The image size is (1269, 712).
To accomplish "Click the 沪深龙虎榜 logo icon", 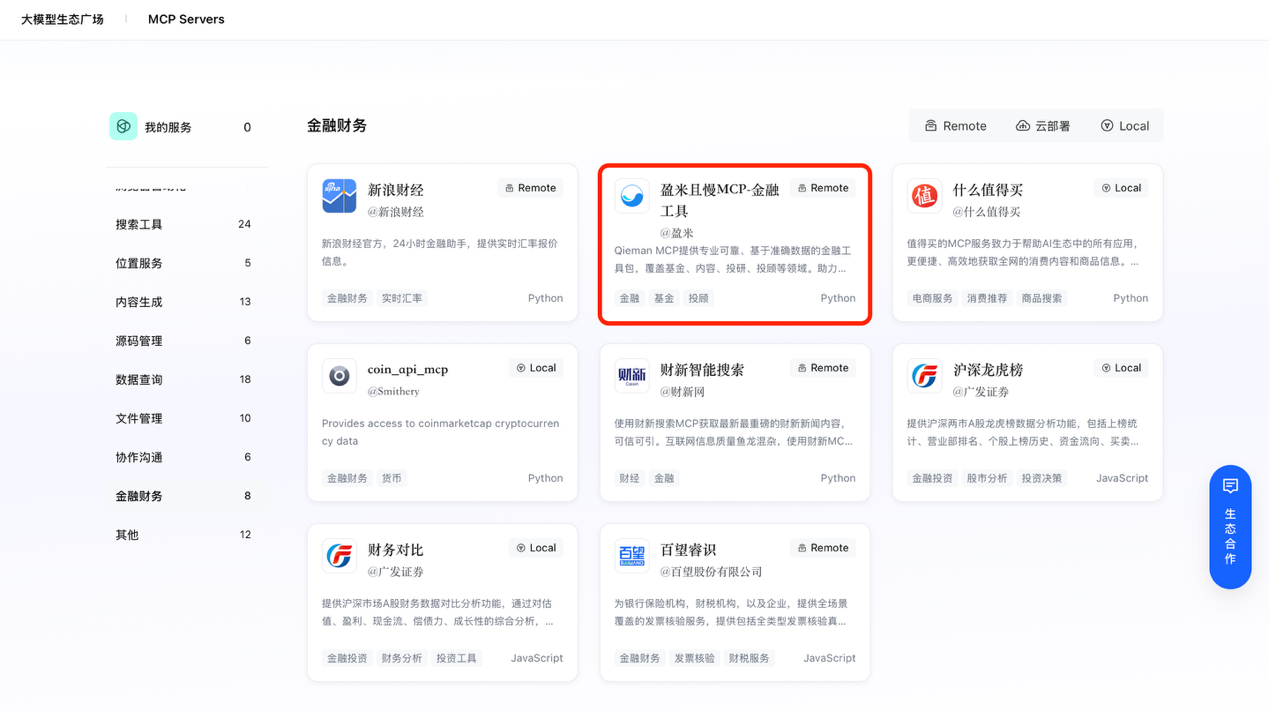I will (924, 376).
